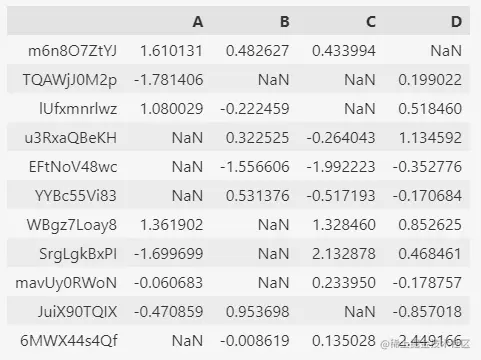Select row label TQAWjJ0M2p

coord(70,80)
